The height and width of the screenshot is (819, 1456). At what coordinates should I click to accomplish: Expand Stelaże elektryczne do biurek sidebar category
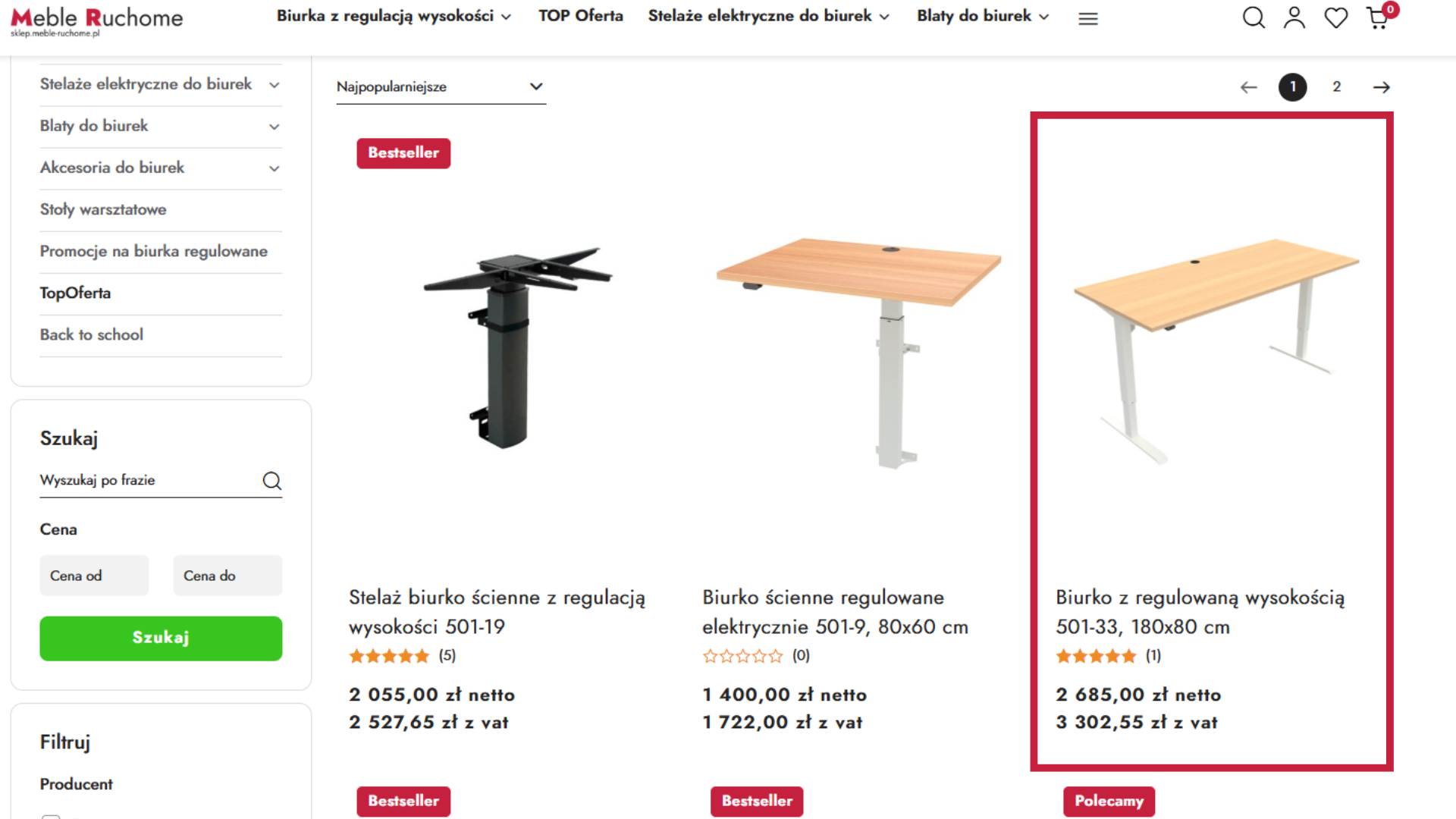click(x=275, y=85)
